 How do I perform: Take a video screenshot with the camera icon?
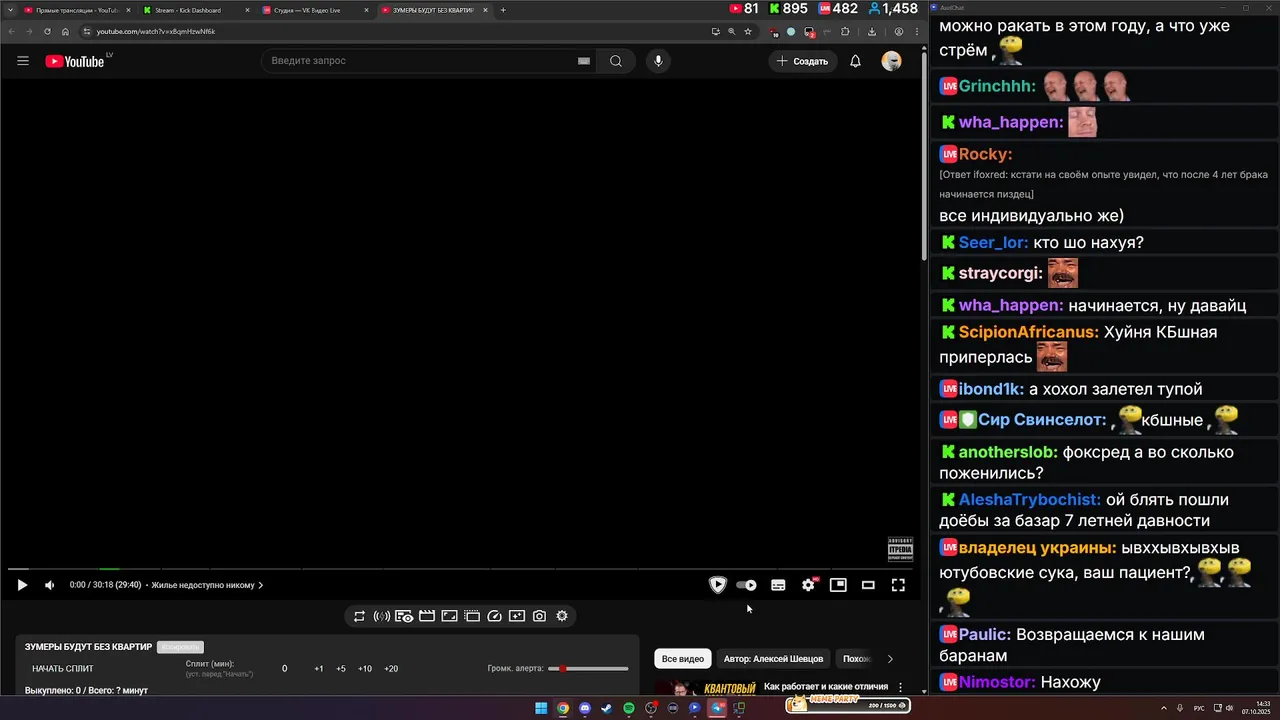539,616
